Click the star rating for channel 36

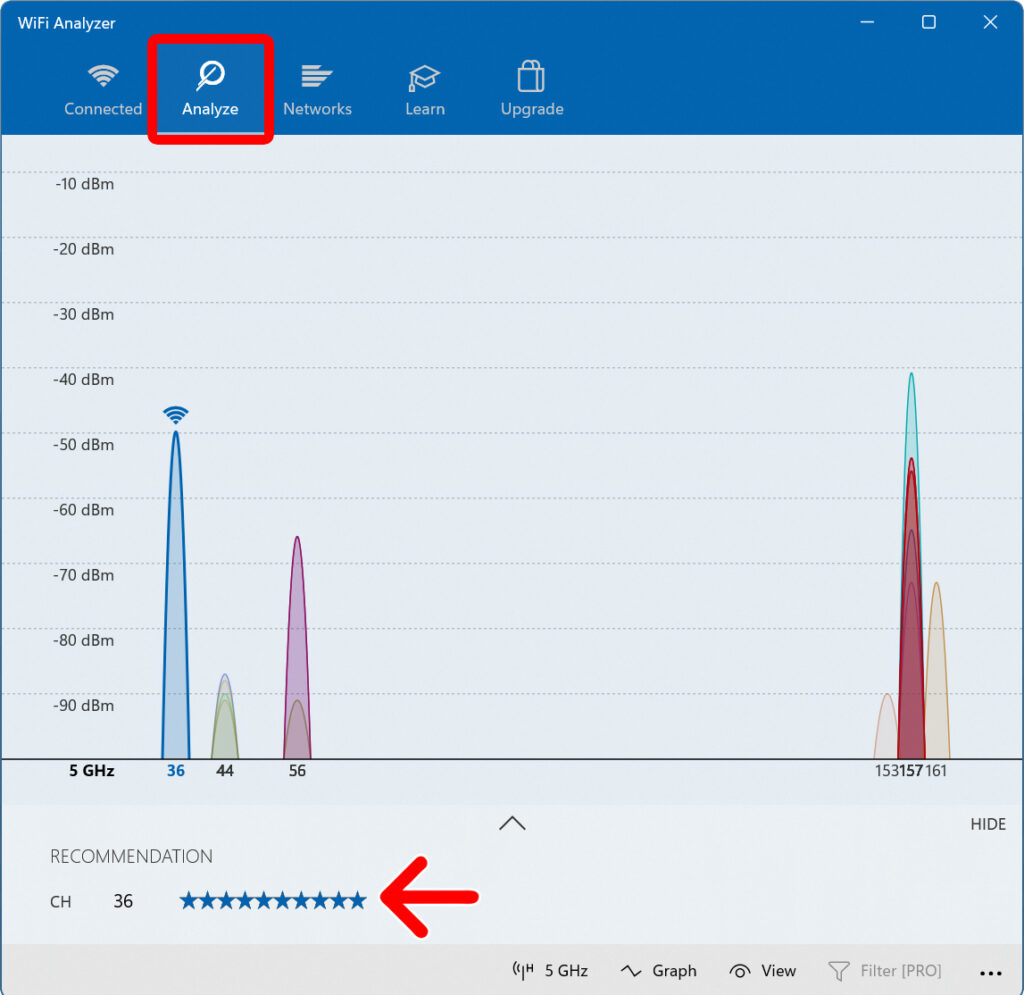click(272, 900)
